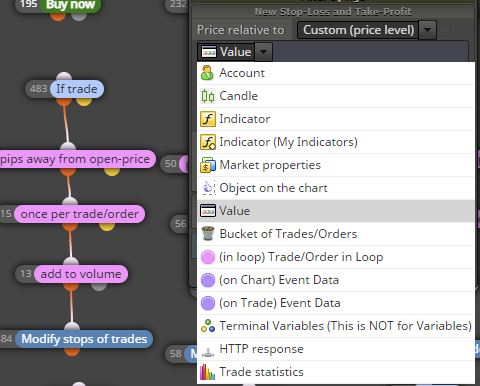Select (on Trade) Event Data

336,303
